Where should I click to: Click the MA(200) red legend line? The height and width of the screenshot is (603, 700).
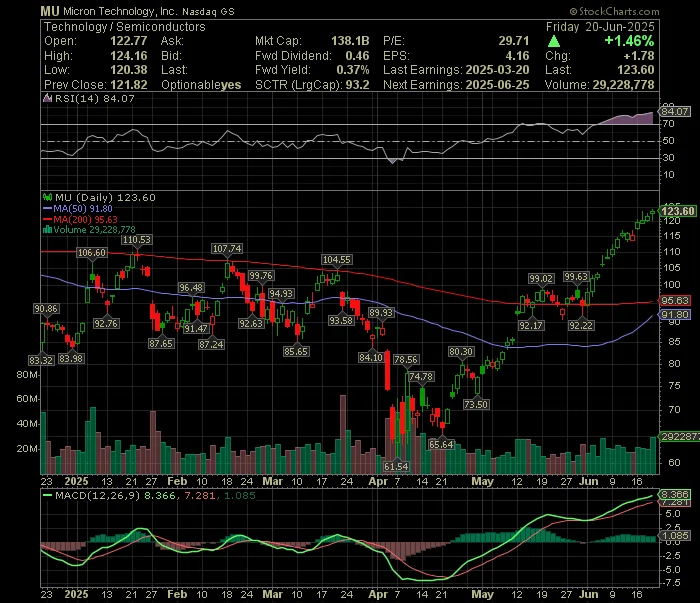[x=47, y=219]
